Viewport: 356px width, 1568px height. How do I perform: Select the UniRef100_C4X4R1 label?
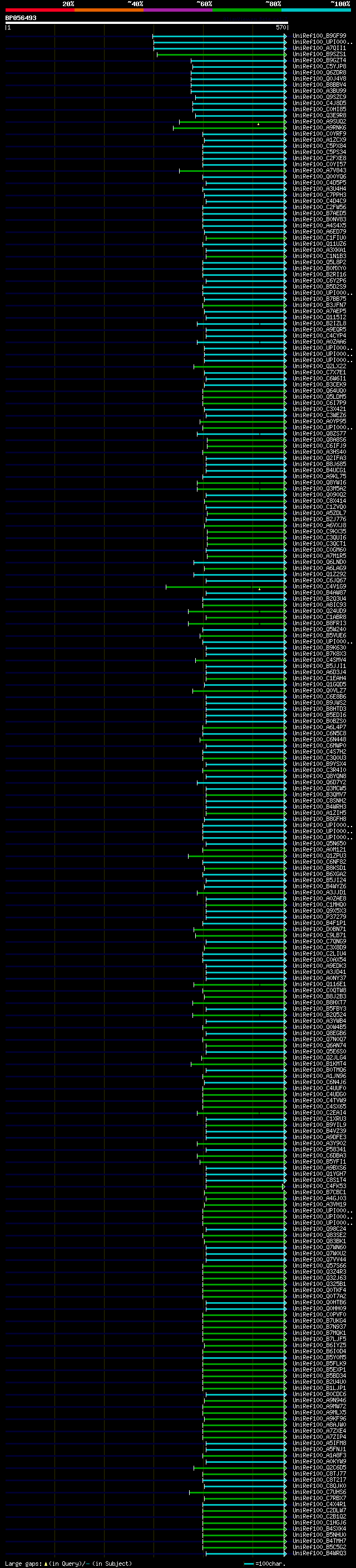pyautogui.click(x=319, y=1504)
